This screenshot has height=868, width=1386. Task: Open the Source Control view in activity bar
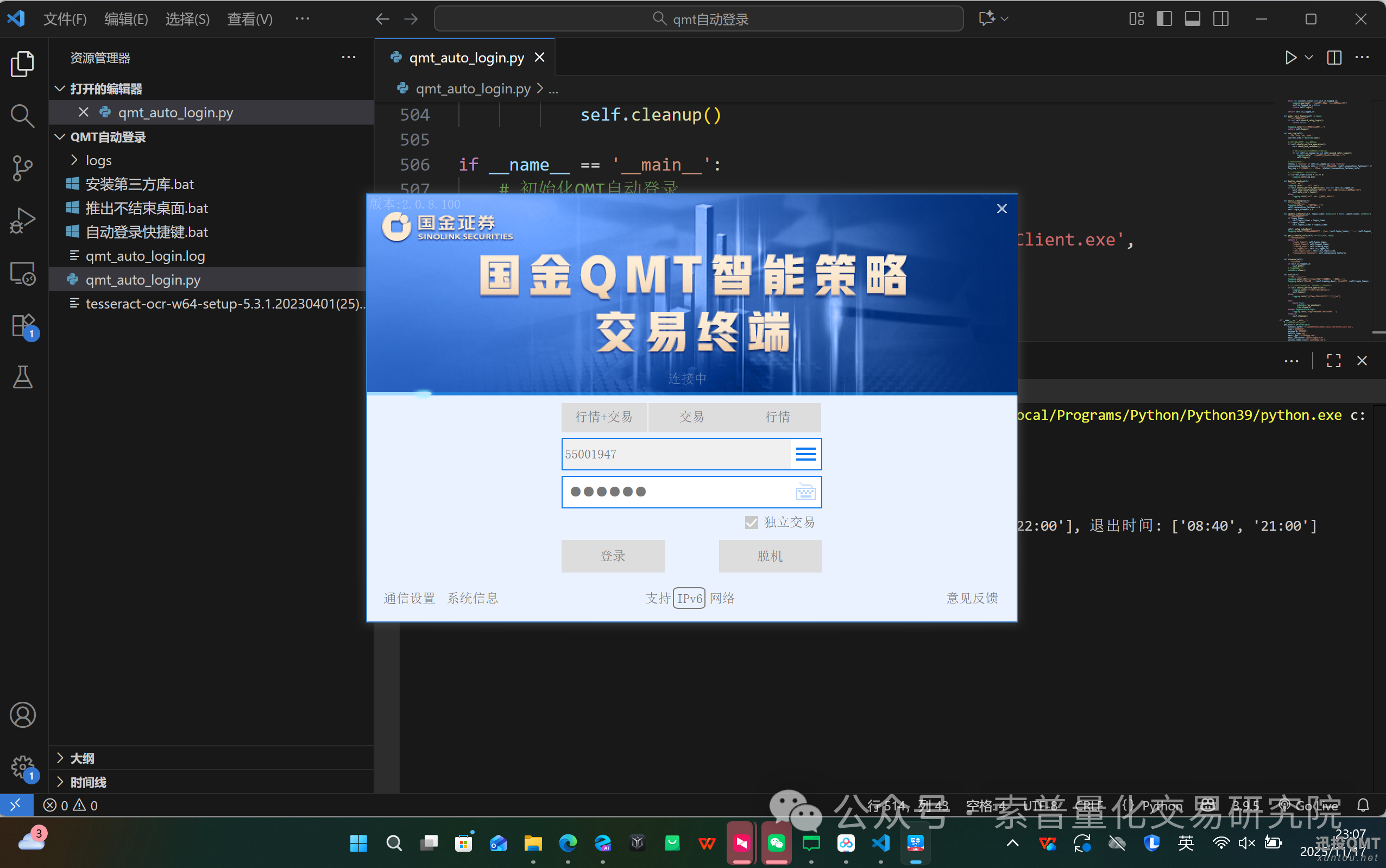(x=22, y=168)
